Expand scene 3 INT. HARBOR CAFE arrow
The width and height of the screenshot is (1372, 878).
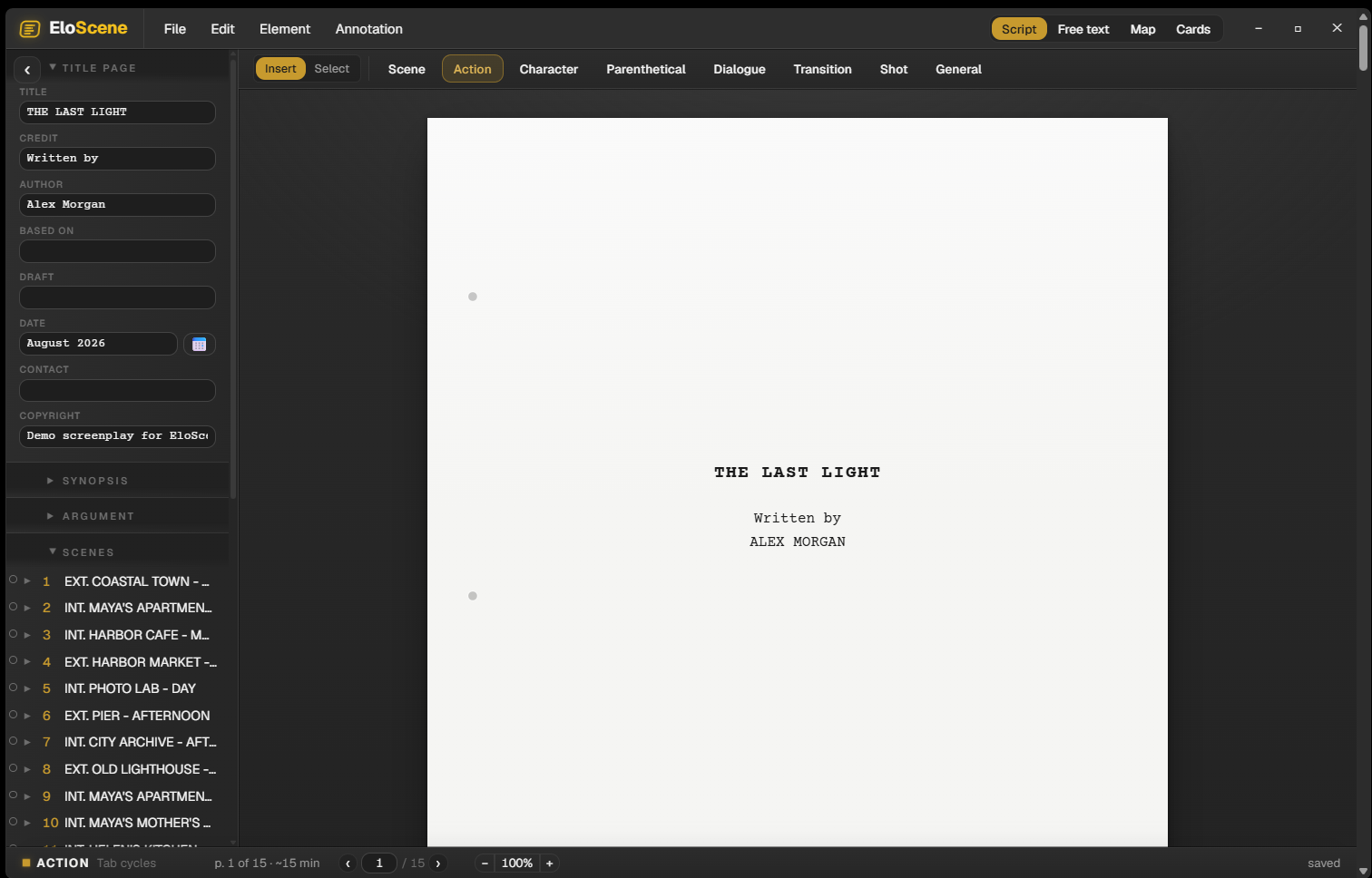pyautogui.click(x=27, y=635)
